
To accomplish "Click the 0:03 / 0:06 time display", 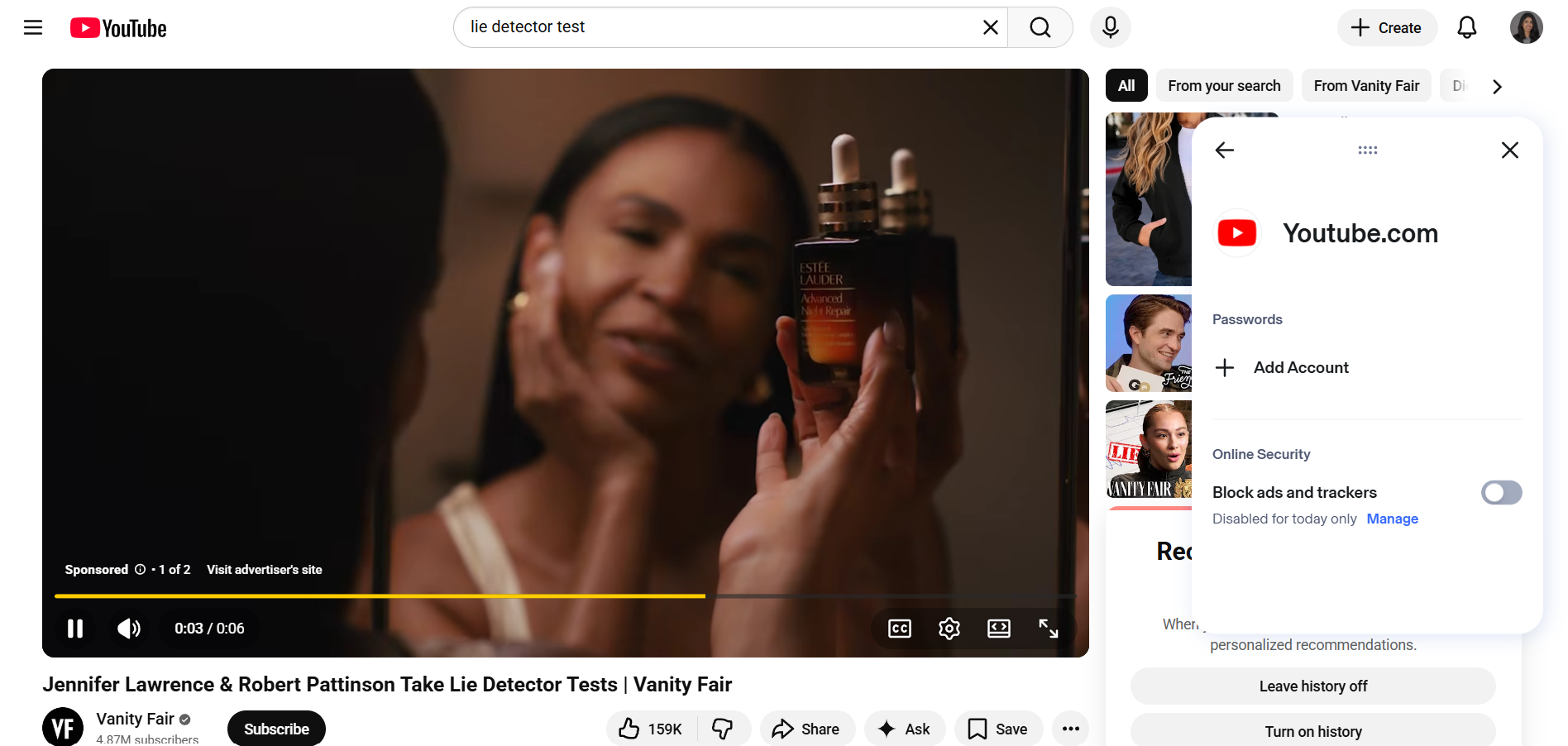I will click(x=209, y=629).
